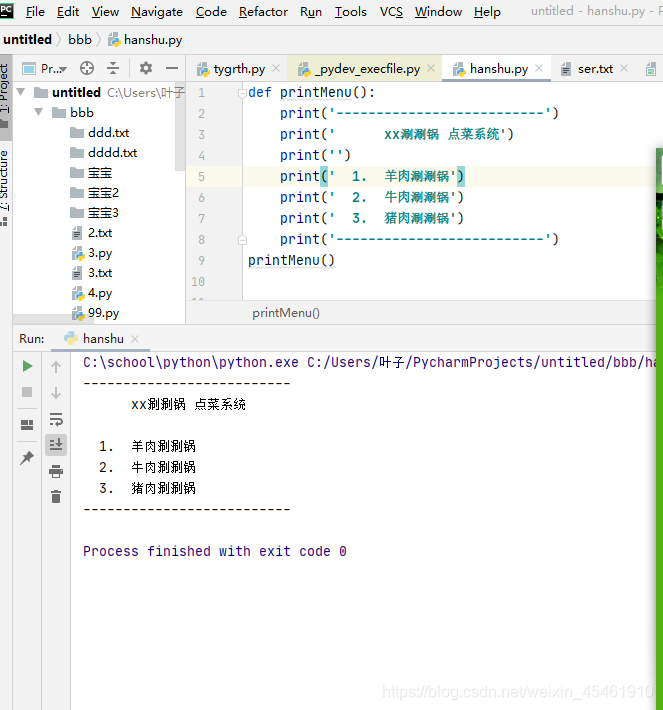The height and width of the screenshot is (710, 663).
Task: Close the _pydev_execfile.py editor tab
Action: click(431, 68)
